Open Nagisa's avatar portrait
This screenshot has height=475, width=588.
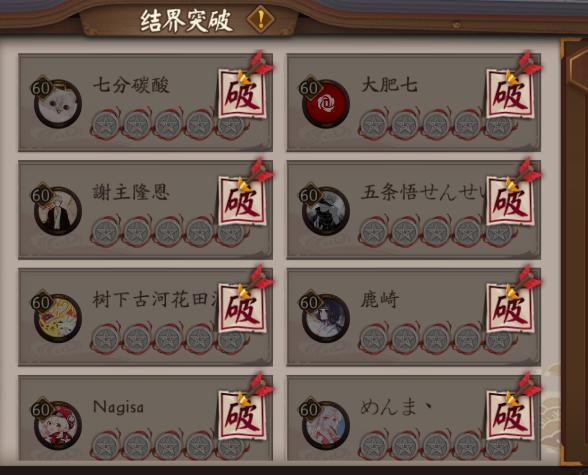click(x=58, y=425)
